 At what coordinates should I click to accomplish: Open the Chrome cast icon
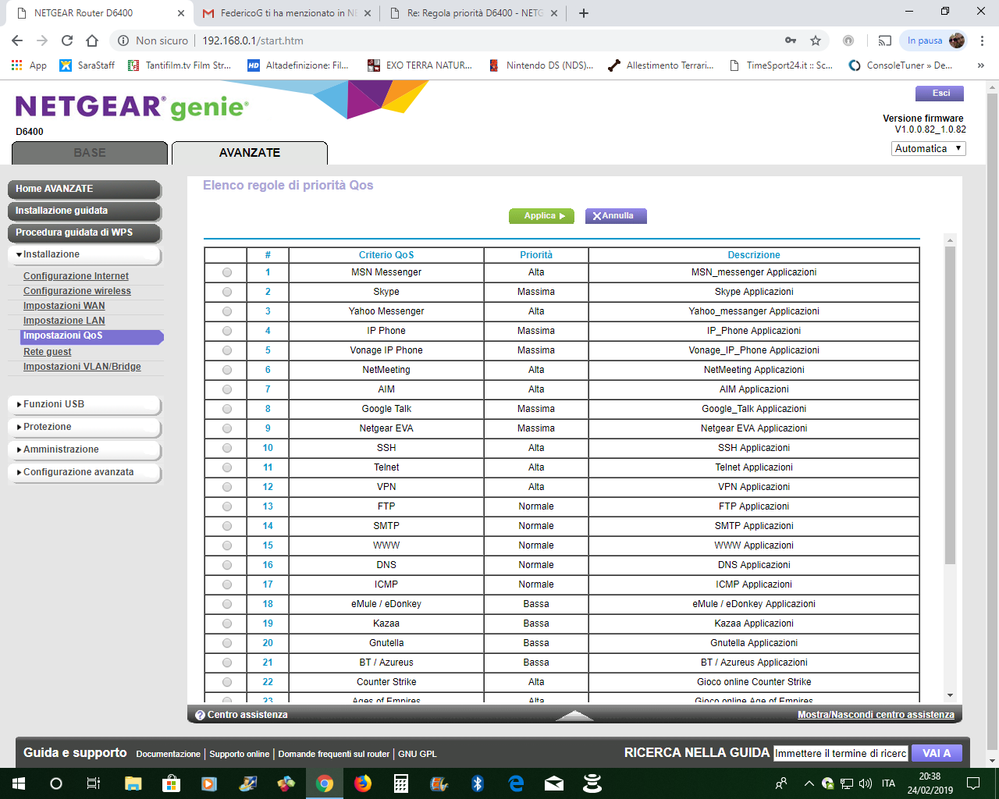pos(885,41)
